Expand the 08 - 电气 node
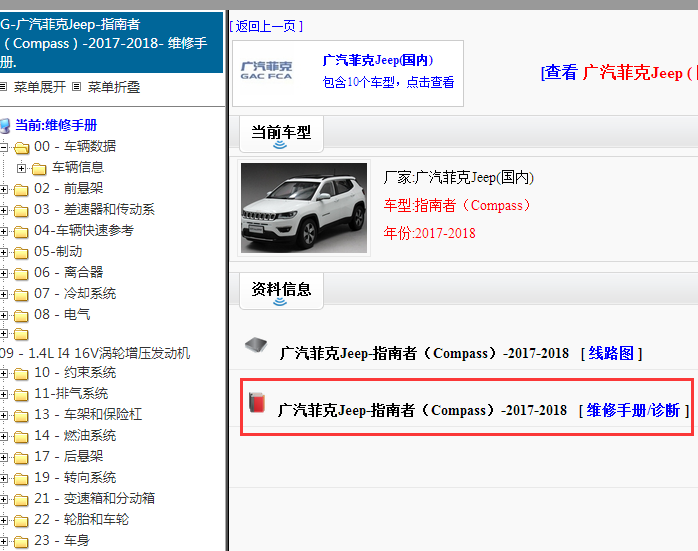This screenshot has height=551, width=698. click(4, 315)
